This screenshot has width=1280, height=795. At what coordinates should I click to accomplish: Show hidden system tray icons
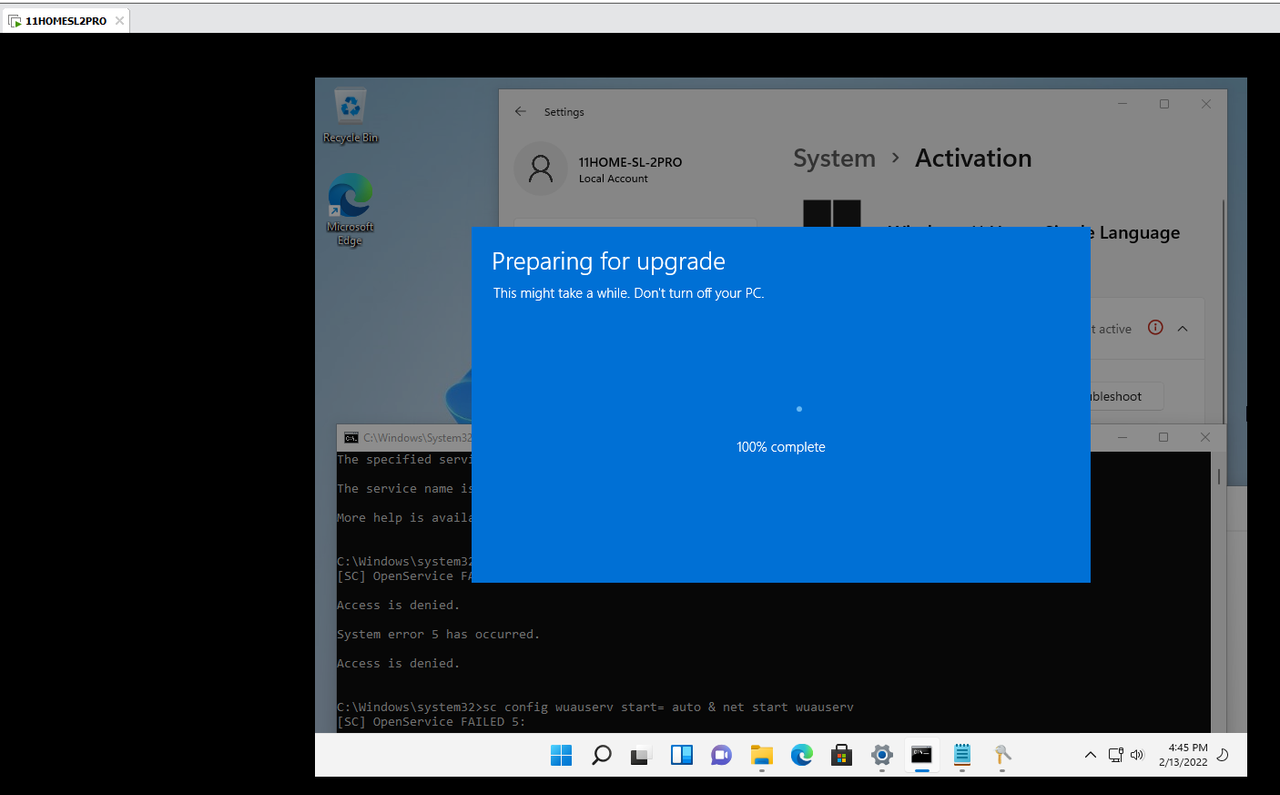[1090, 755]
